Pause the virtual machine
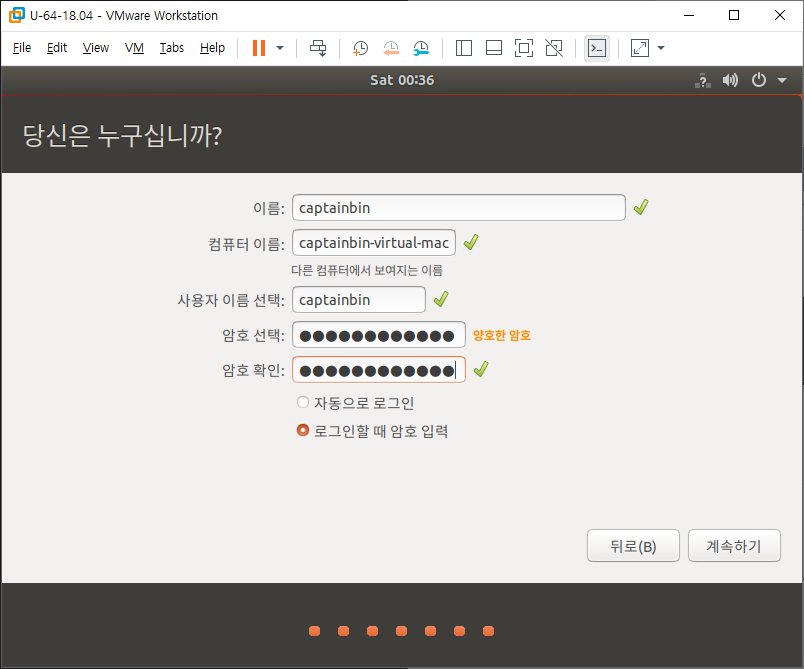804x669 pixels. 259,48
